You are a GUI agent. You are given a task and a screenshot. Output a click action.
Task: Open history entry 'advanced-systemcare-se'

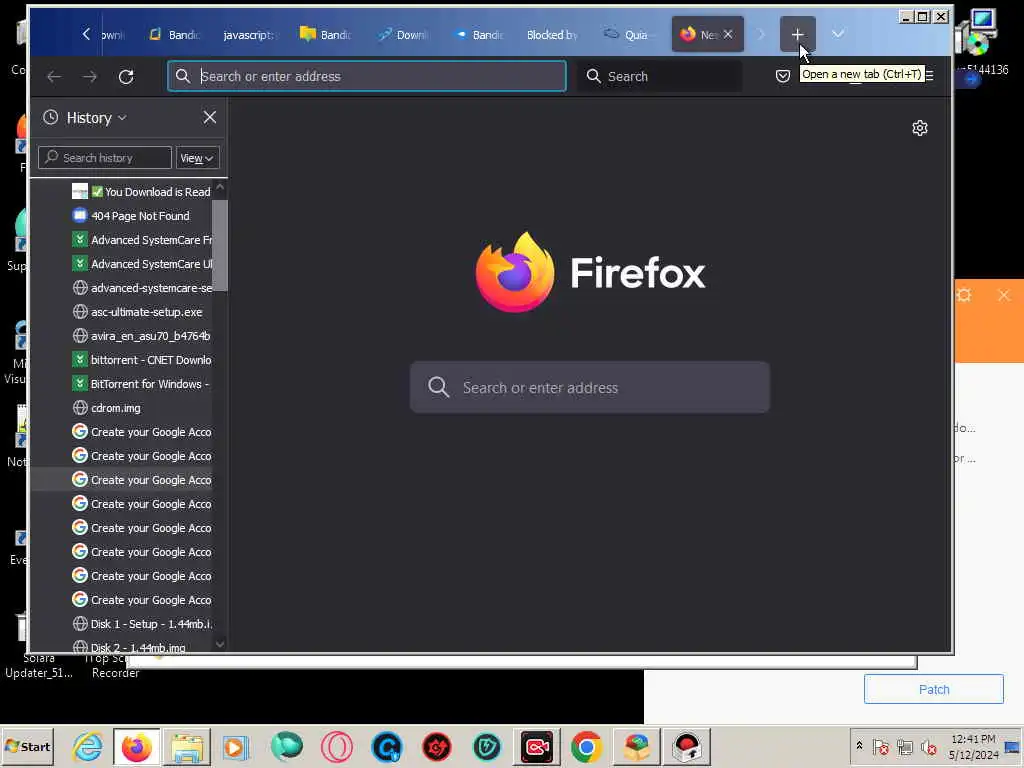click(142, 288)
